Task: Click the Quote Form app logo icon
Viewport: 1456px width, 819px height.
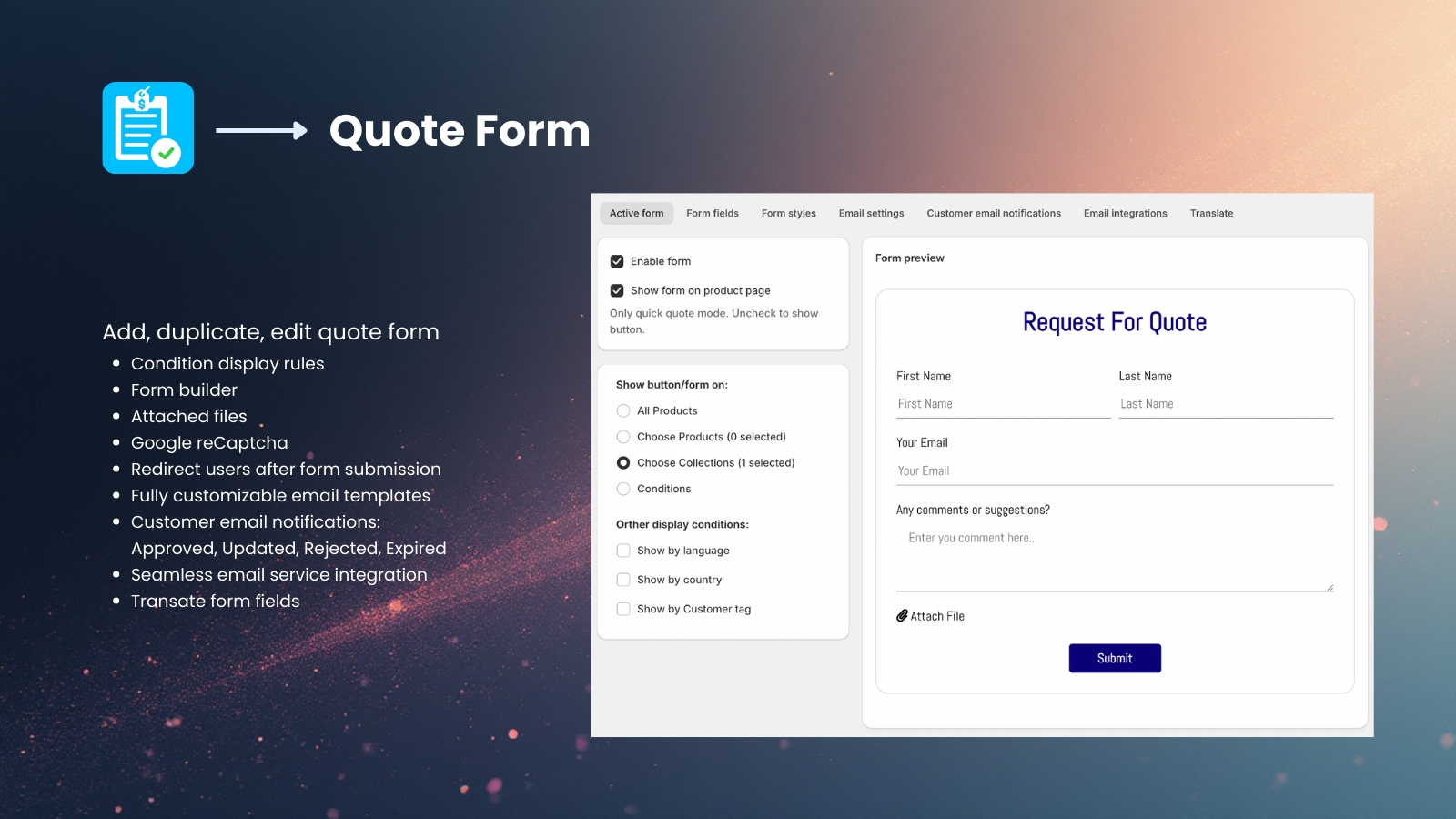Action: [148, 128]
